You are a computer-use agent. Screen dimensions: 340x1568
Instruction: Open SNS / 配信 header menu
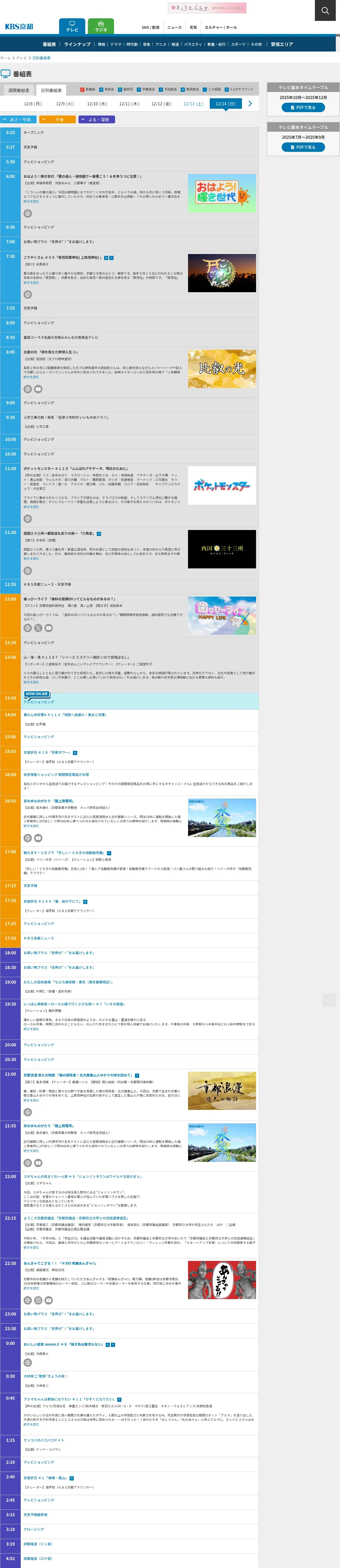(150, 27)
